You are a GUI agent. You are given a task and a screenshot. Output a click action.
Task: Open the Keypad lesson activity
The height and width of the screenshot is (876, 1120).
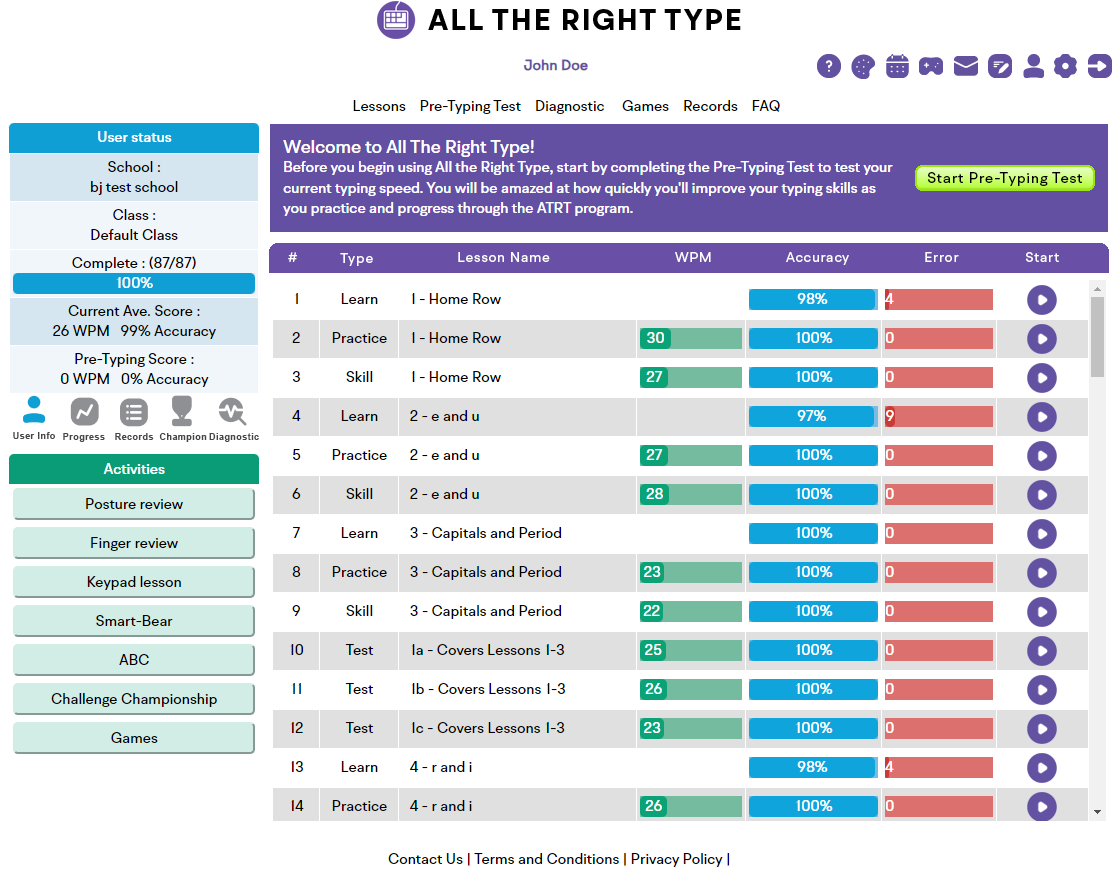(x=134, y=582)
